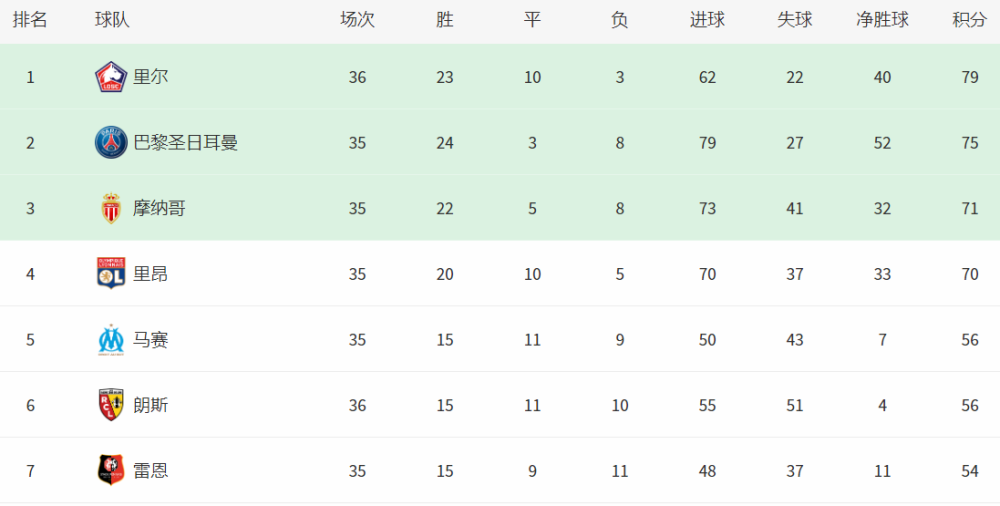Click the 排名 ranking column header
Screen dimensions: 1000x506
pyautogui.click(x=30, y=20)
